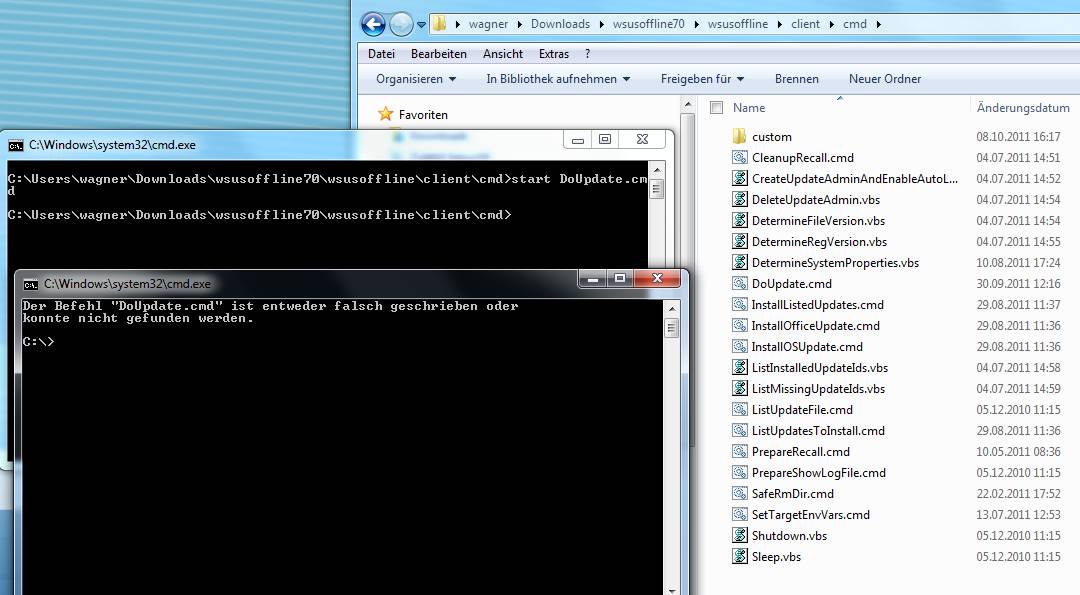Click the Favoriten star icon
The width and height of the screenshot is (1080, 595).
[x=386, y=115]
